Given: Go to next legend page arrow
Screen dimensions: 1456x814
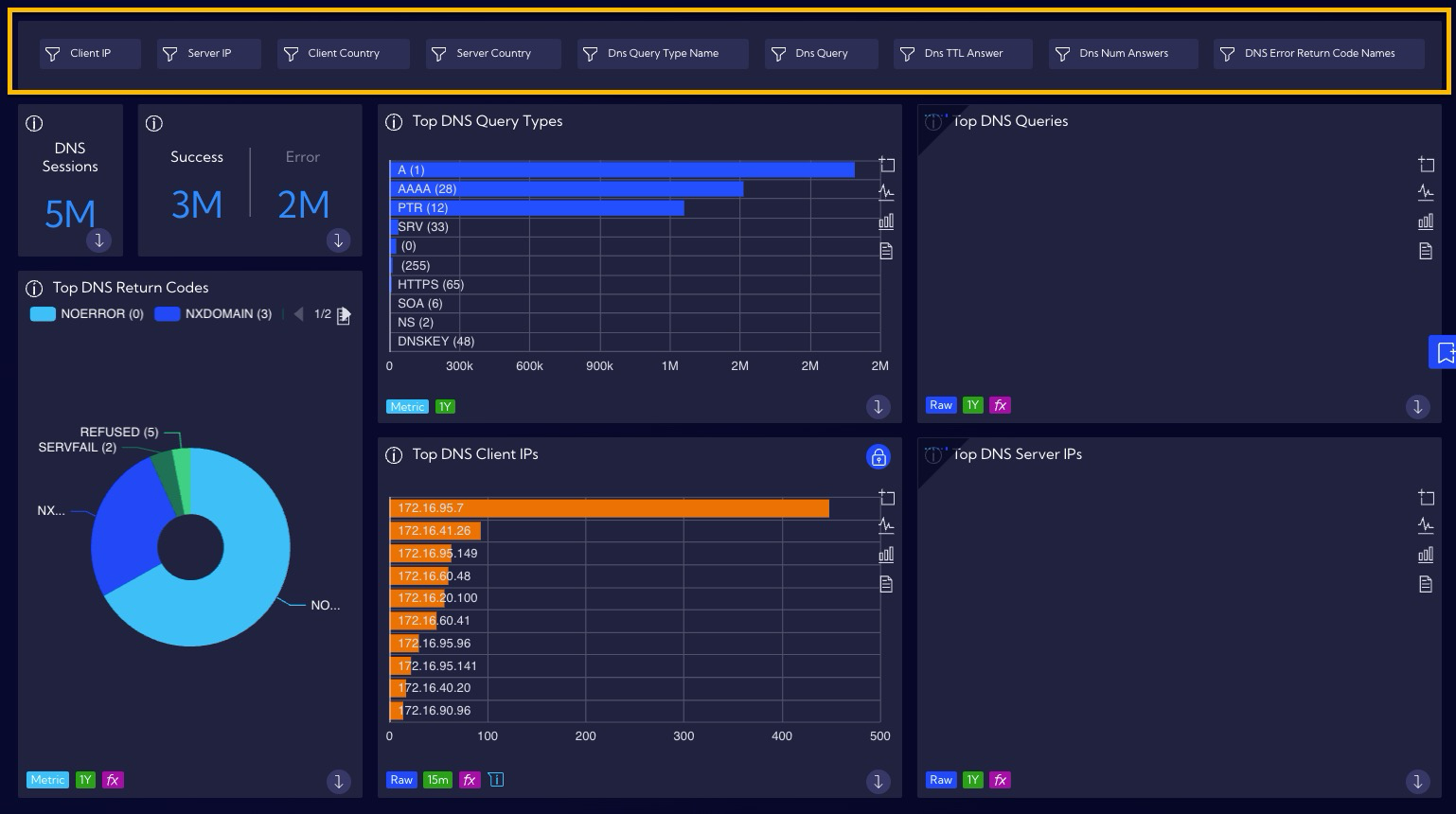Looking at the screenshot, I should pos(345,314).
